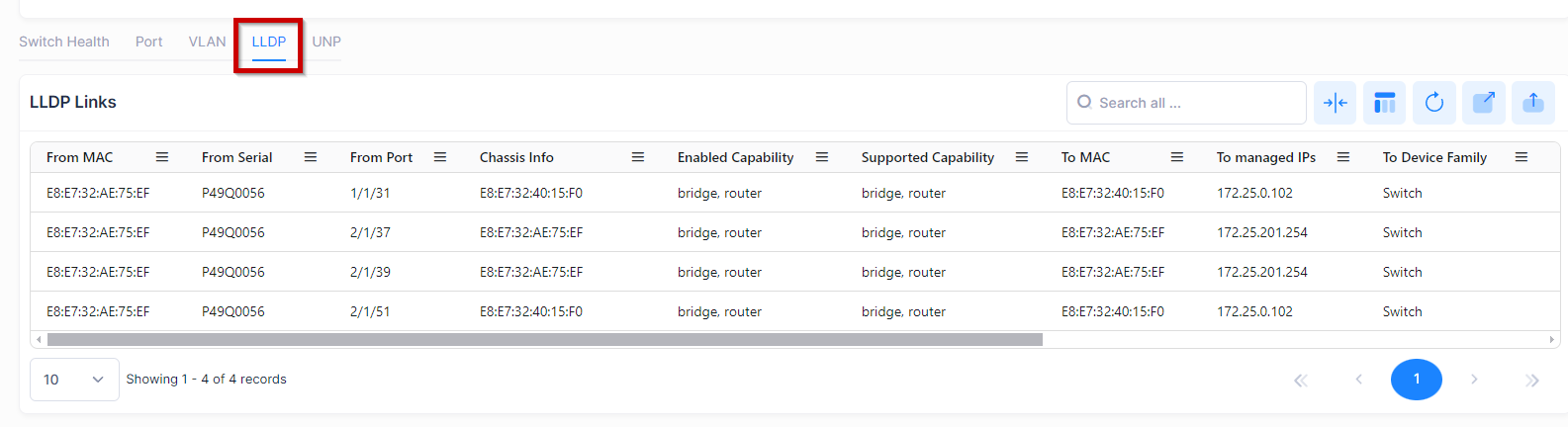Open To managed IPs column menu
The width and height of the screenshot is (1568, 427).
click(1343, 157)
